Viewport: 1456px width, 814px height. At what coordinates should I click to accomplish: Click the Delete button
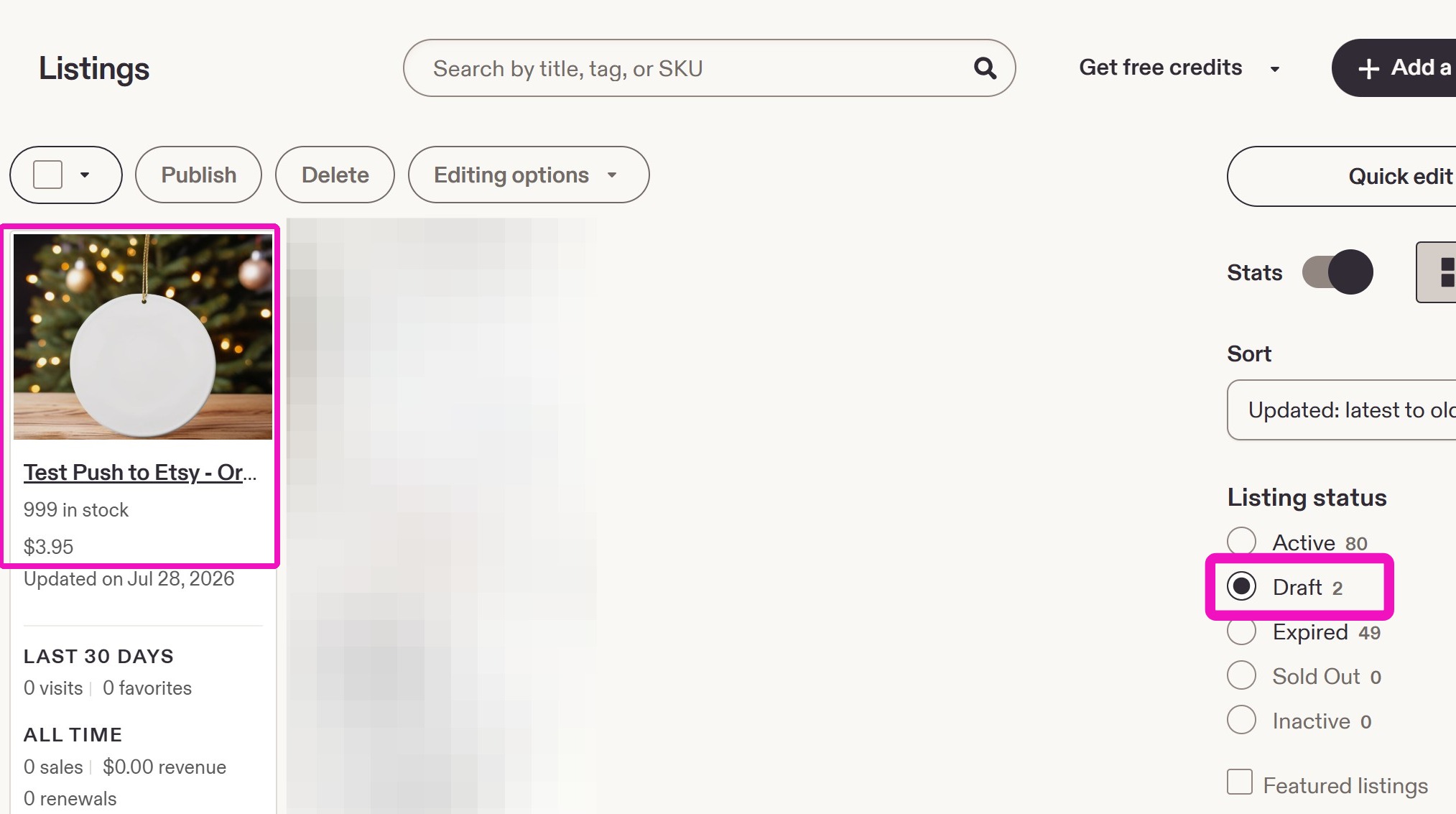pyautogui.click(x=335, y=175)
